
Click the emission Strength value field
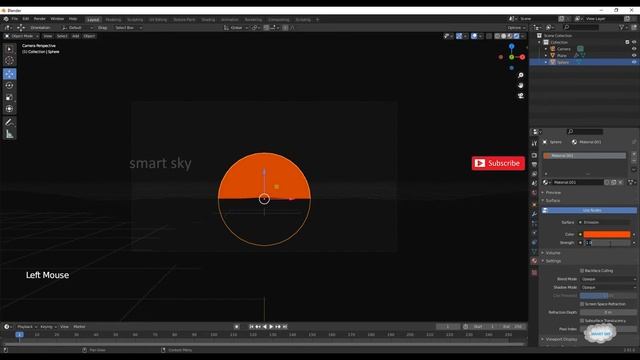tap(607, 243)
